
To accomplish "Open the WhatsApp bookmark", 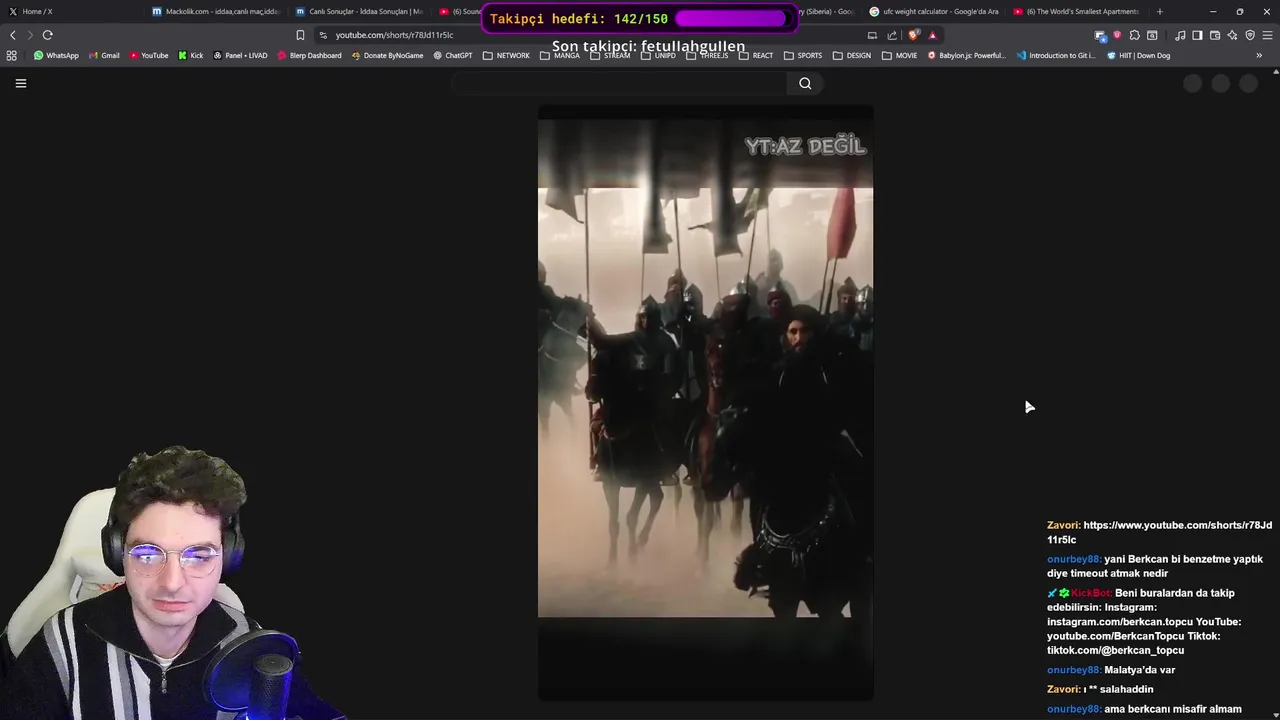I will 56,55.
